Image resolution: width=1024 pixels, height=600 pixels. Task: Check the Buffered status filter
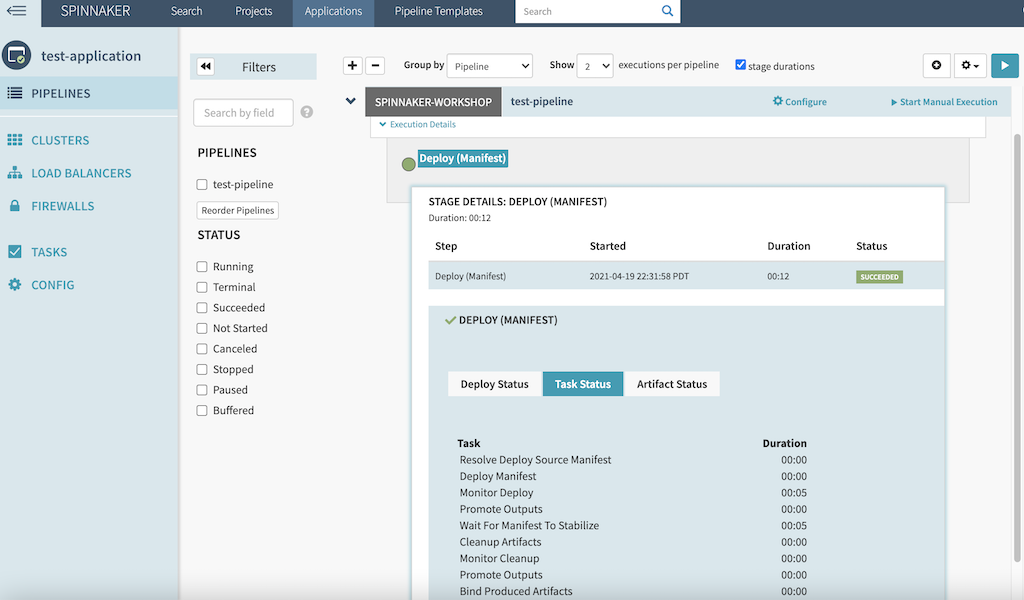[x=202, y=411]
